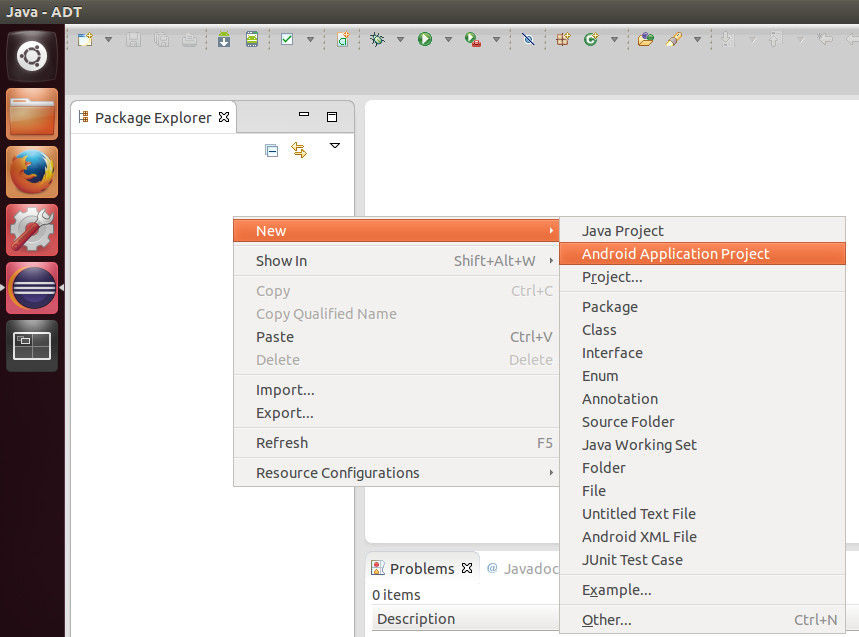Screen dimensions: 859x637
Task: Switch to the Javadoc tab
Action: pos(523,569)
